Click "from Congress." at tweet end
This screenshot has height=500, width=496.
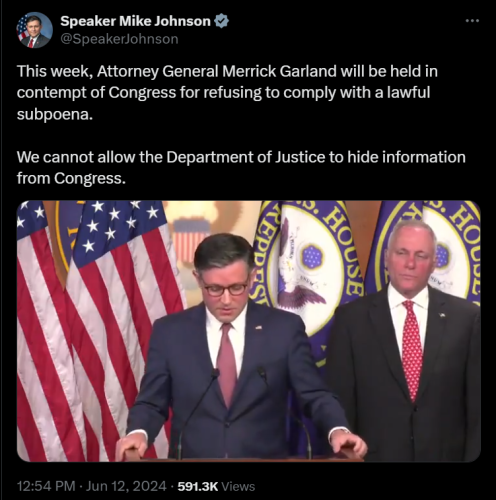click(71, 179)
